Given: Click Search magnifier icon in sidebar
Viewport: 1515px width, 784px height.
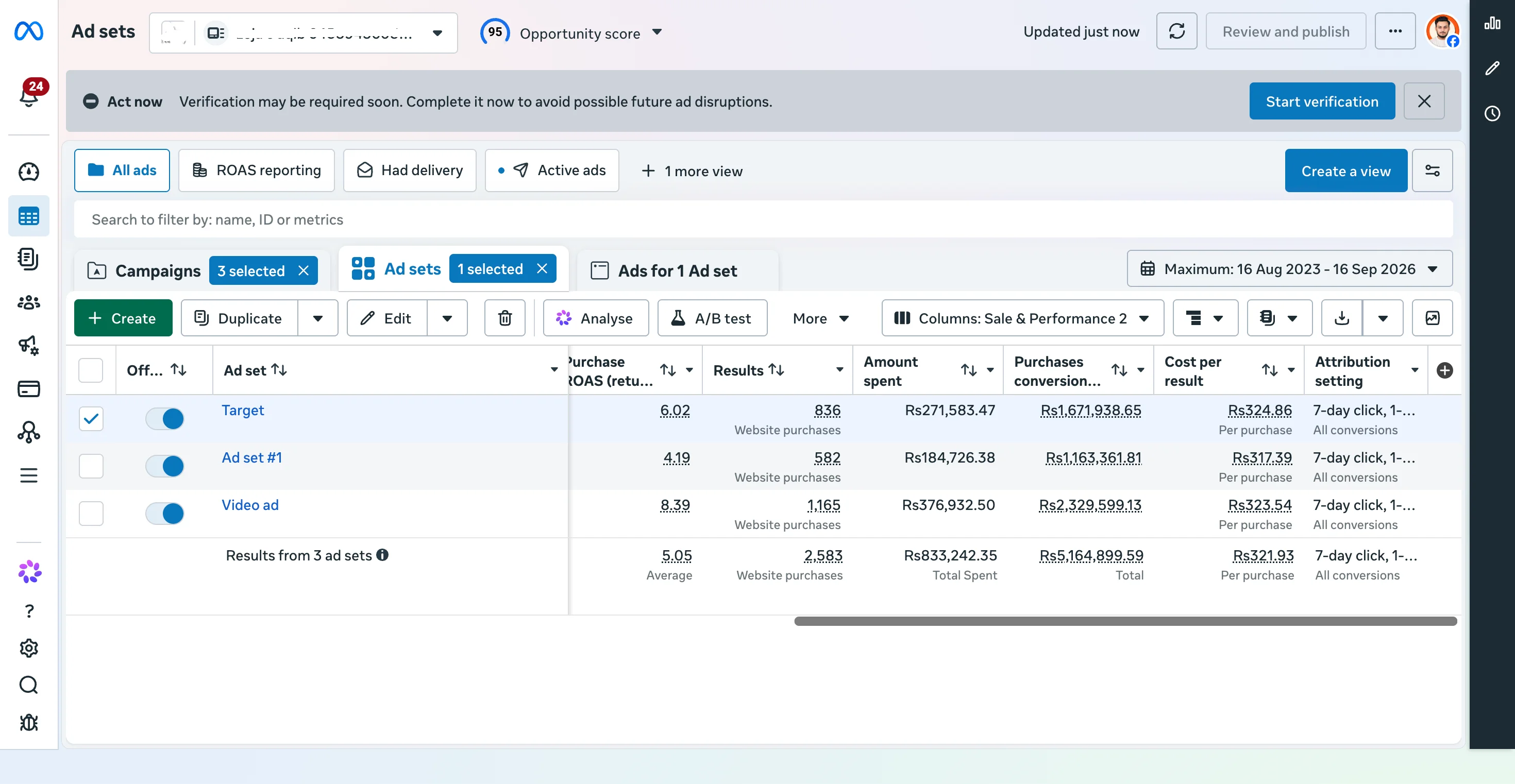Looking at the screenshot, I should [29, 685].
